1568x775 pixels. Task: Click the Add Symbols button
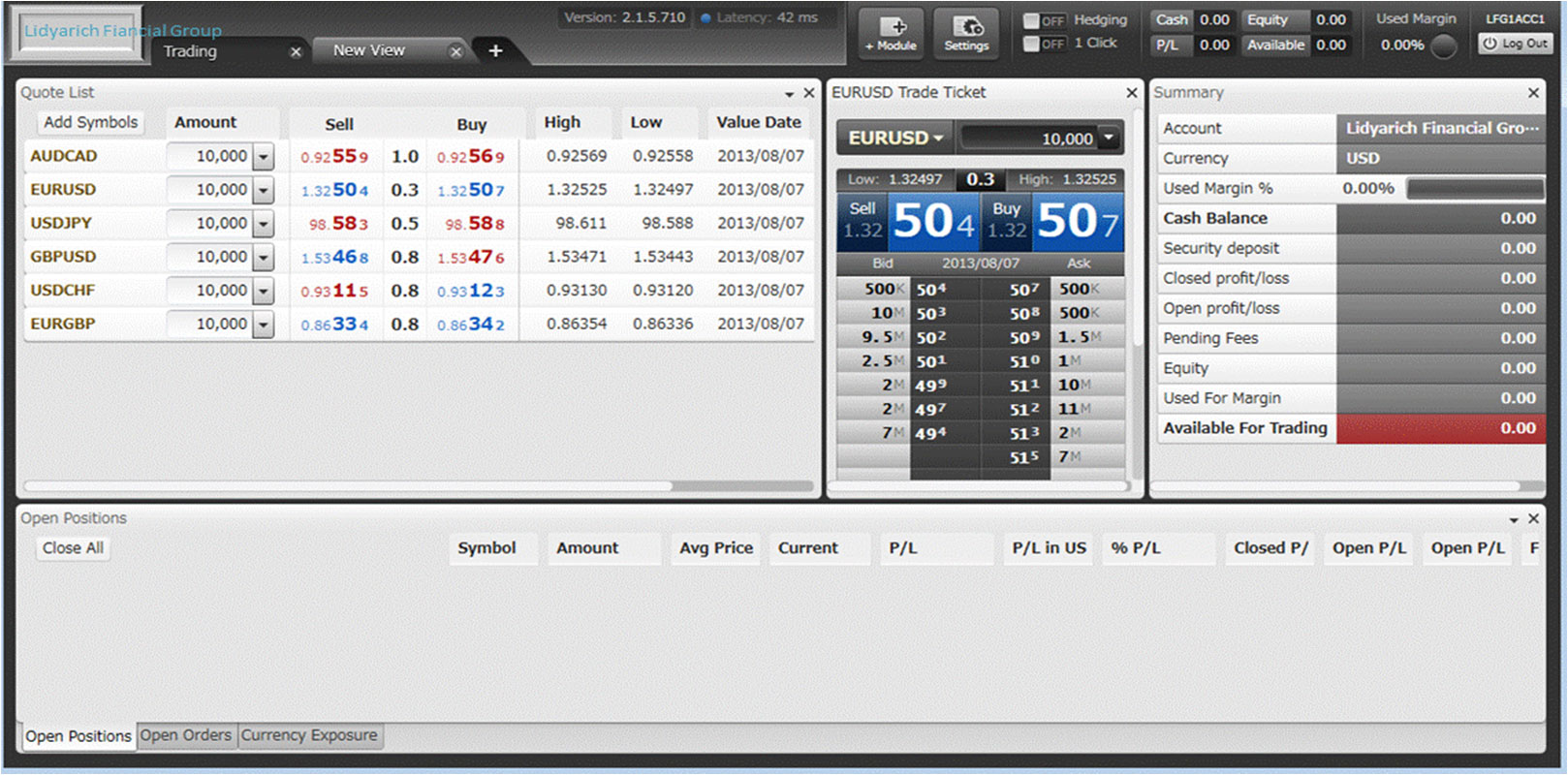(x=91, y=122)
